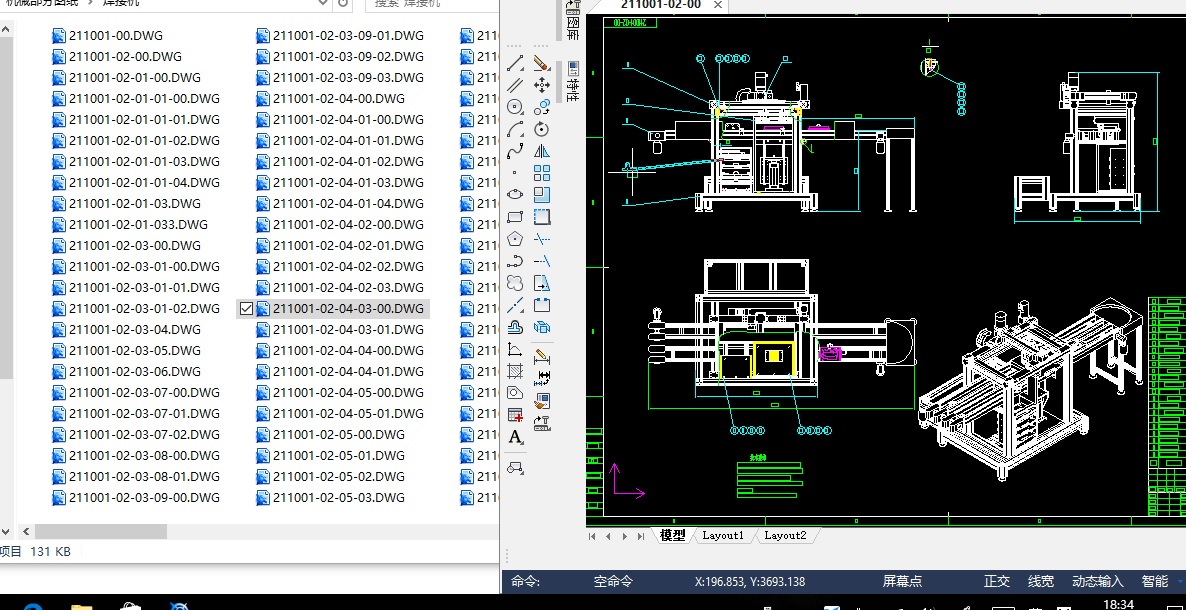
Task: Open the 特性 properties side panel tab
Action: click(x=574, y=82)
